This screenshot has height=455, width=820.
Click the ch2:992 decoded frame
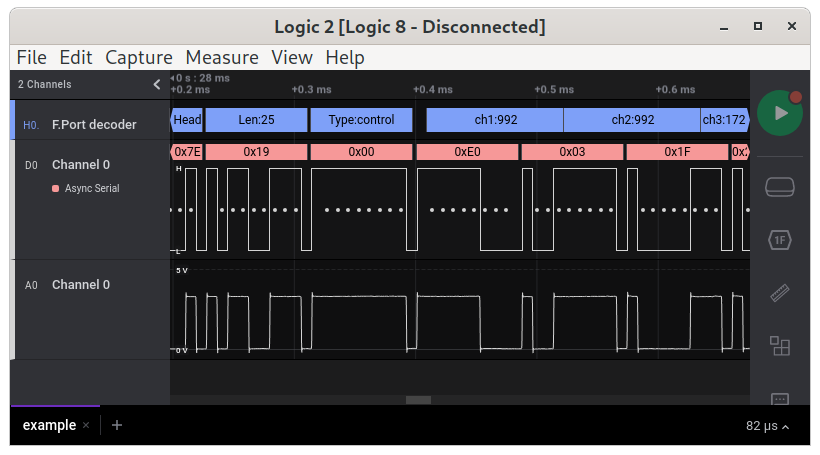tap(632, 120)
